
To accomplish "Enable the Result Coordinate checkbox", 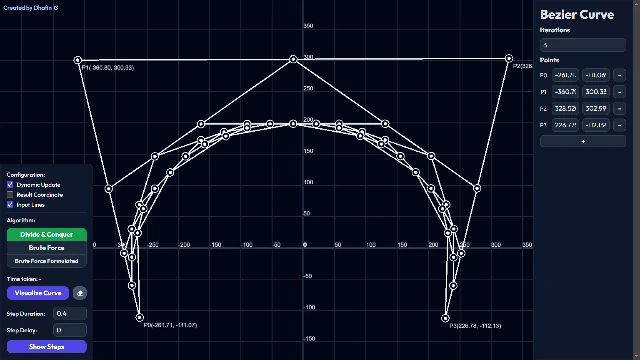I will tap(10, 195).
